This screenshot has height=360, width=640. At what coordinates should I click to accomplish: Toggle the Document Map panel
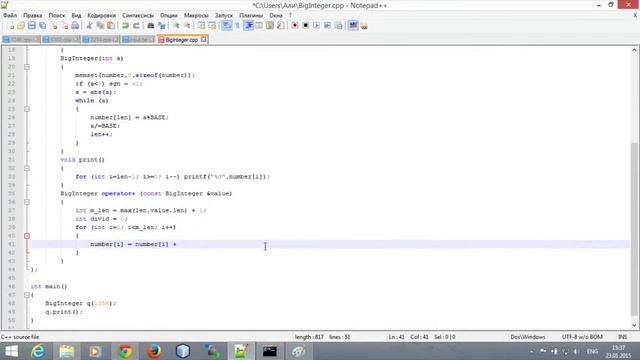point(270,26)
